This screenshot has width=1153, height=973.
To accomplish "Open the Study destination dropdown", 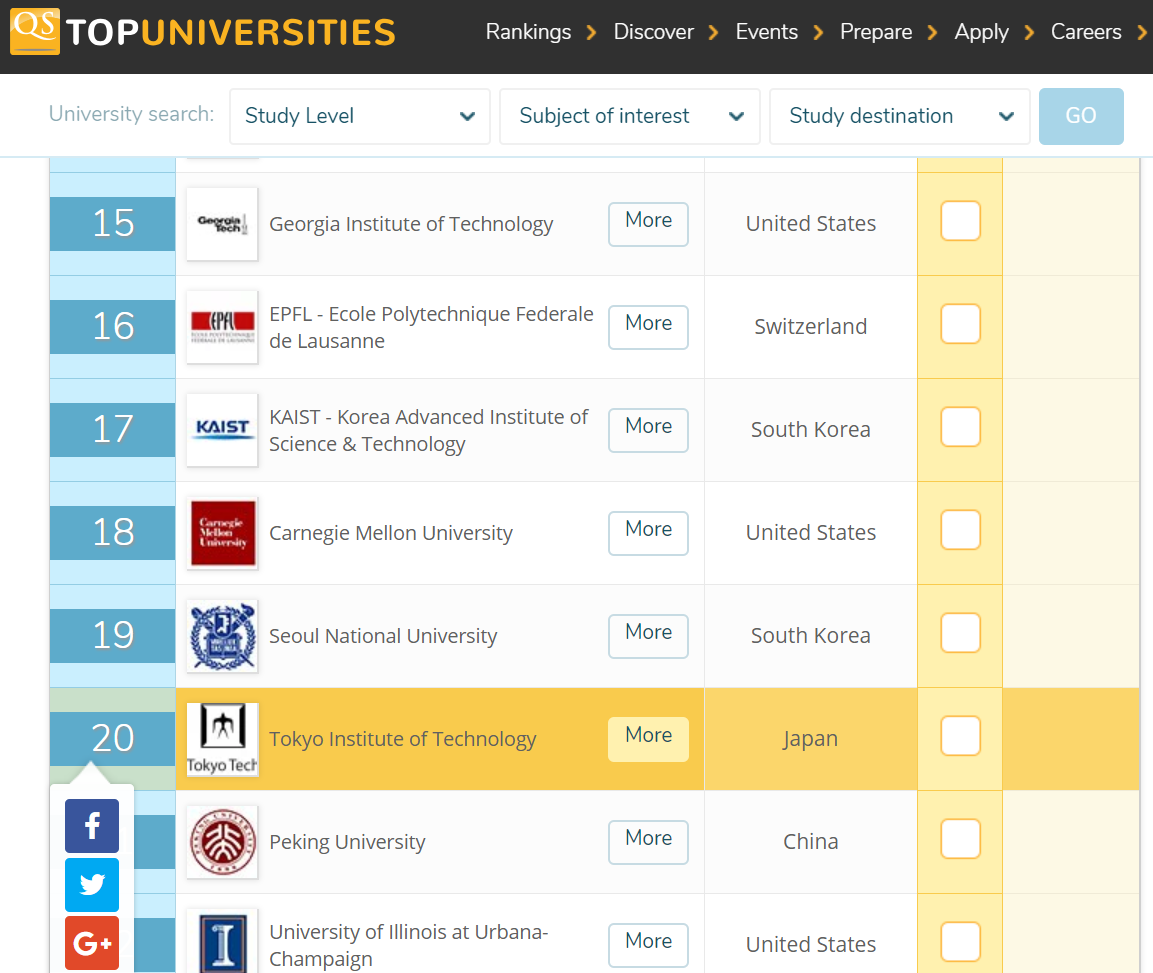I will 899,116.
